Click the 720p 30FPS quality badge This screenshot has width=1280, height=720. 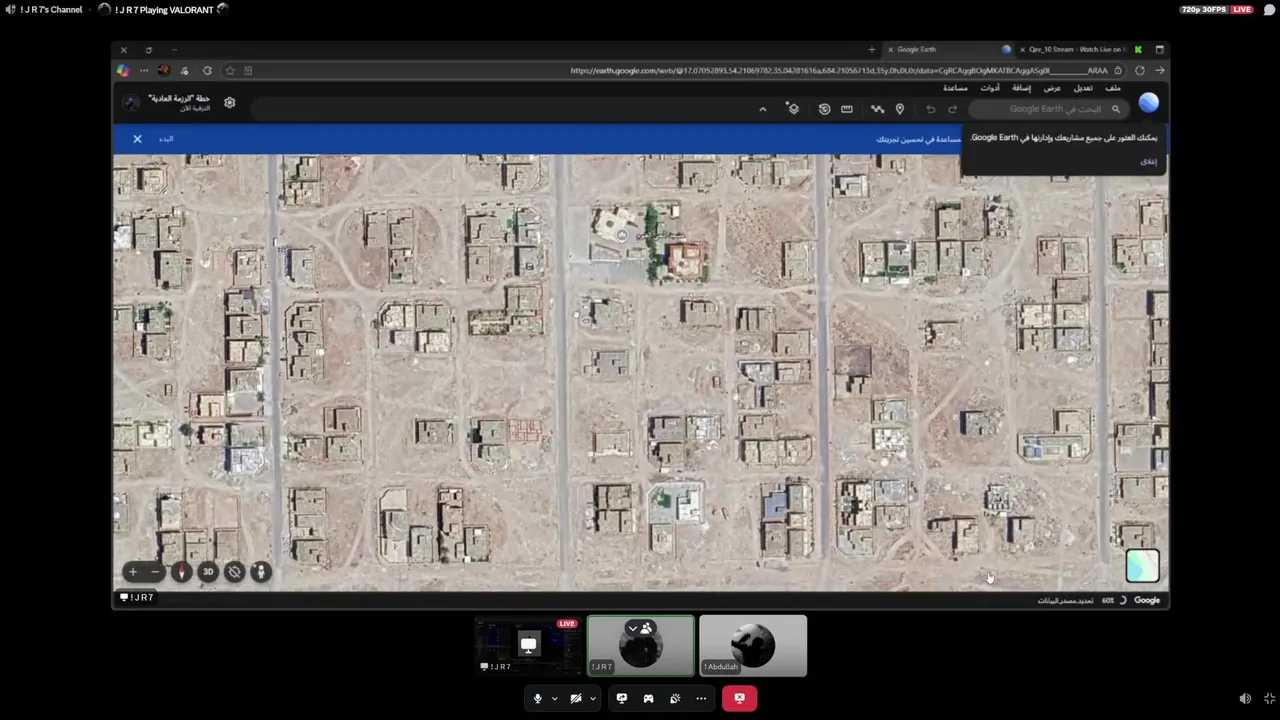click(x=1203, y=10)
